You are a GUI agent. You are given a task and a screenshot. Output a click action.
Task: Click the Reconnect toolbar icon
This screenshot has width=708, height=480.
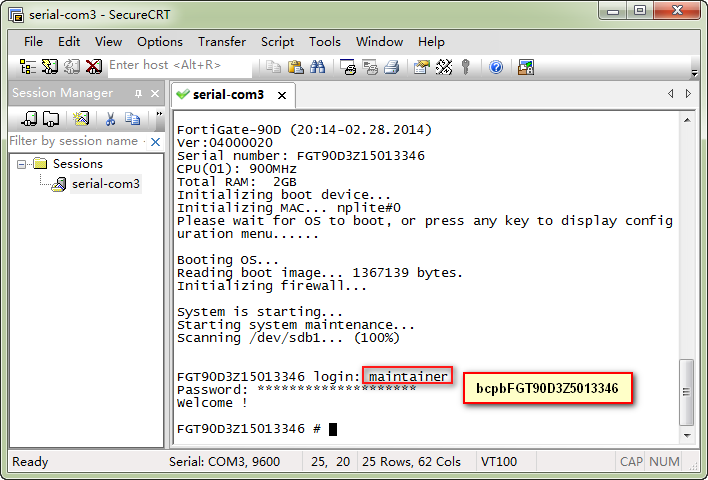71,67
